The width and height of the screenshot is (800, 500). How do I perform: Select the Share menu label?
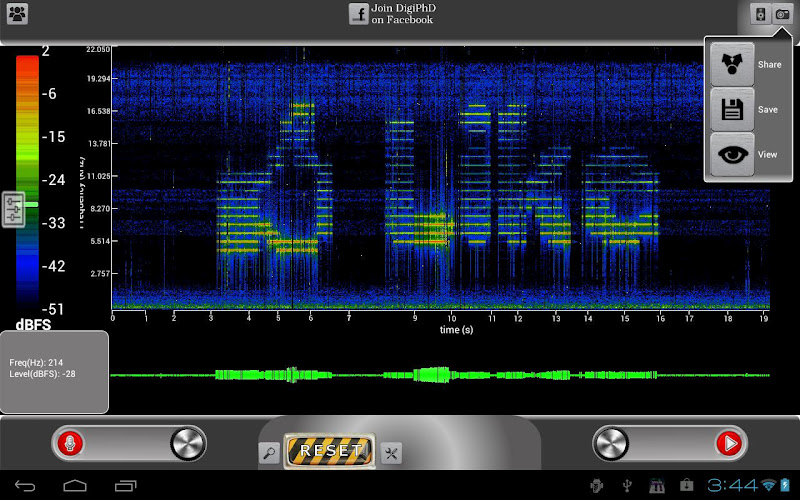769,65
